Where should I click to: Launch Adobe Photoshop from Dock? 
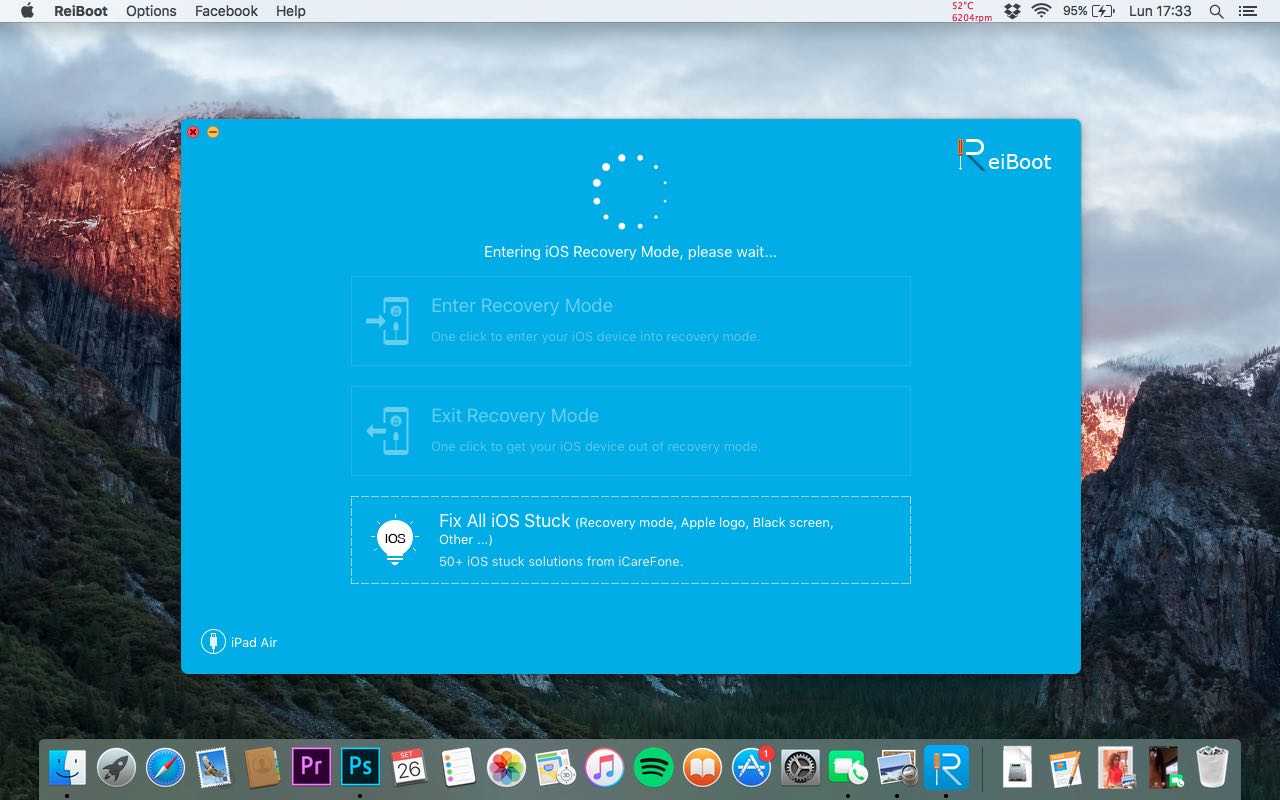pos(360,768)
